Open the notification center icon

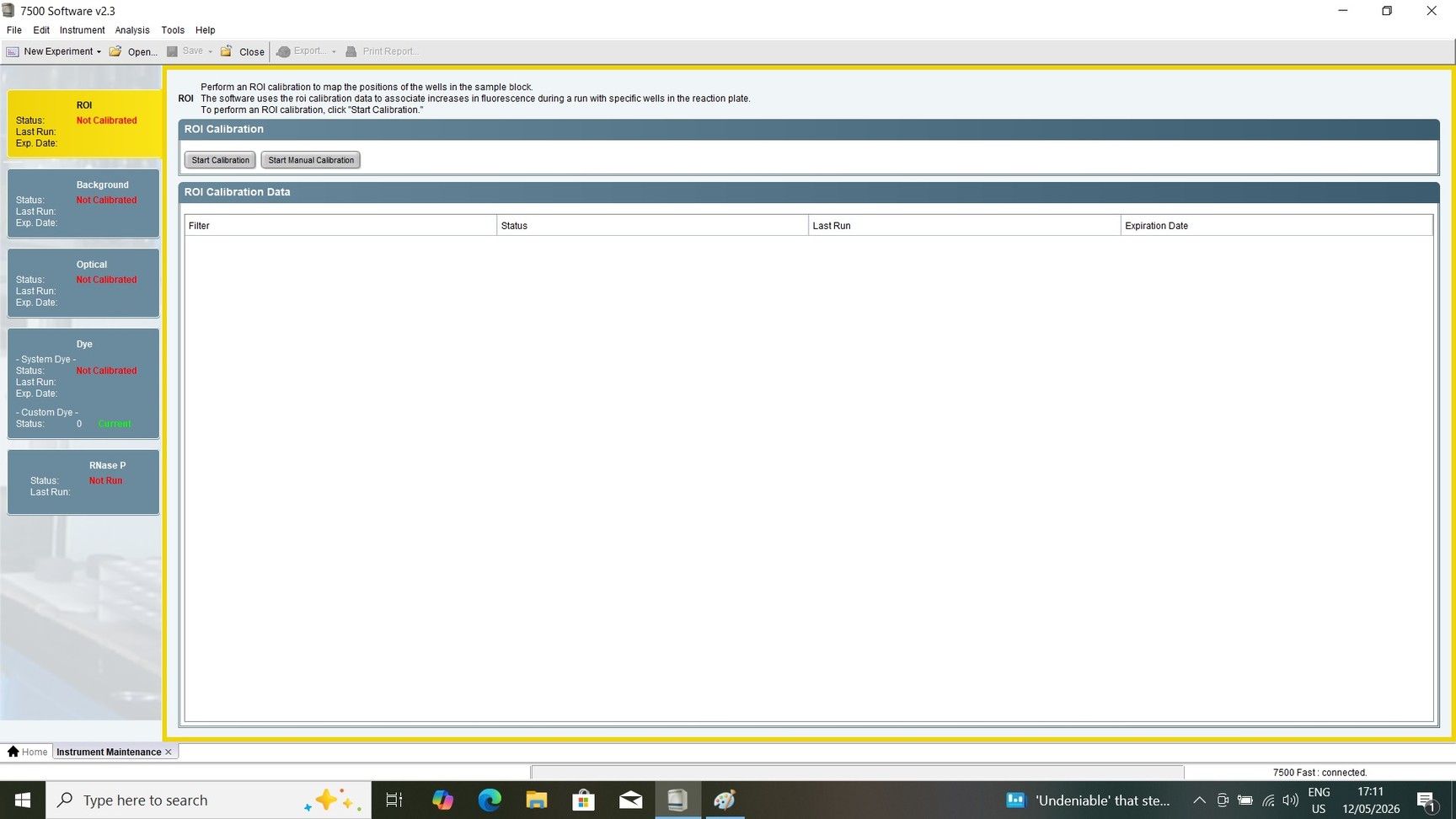tap(1427, 800)
